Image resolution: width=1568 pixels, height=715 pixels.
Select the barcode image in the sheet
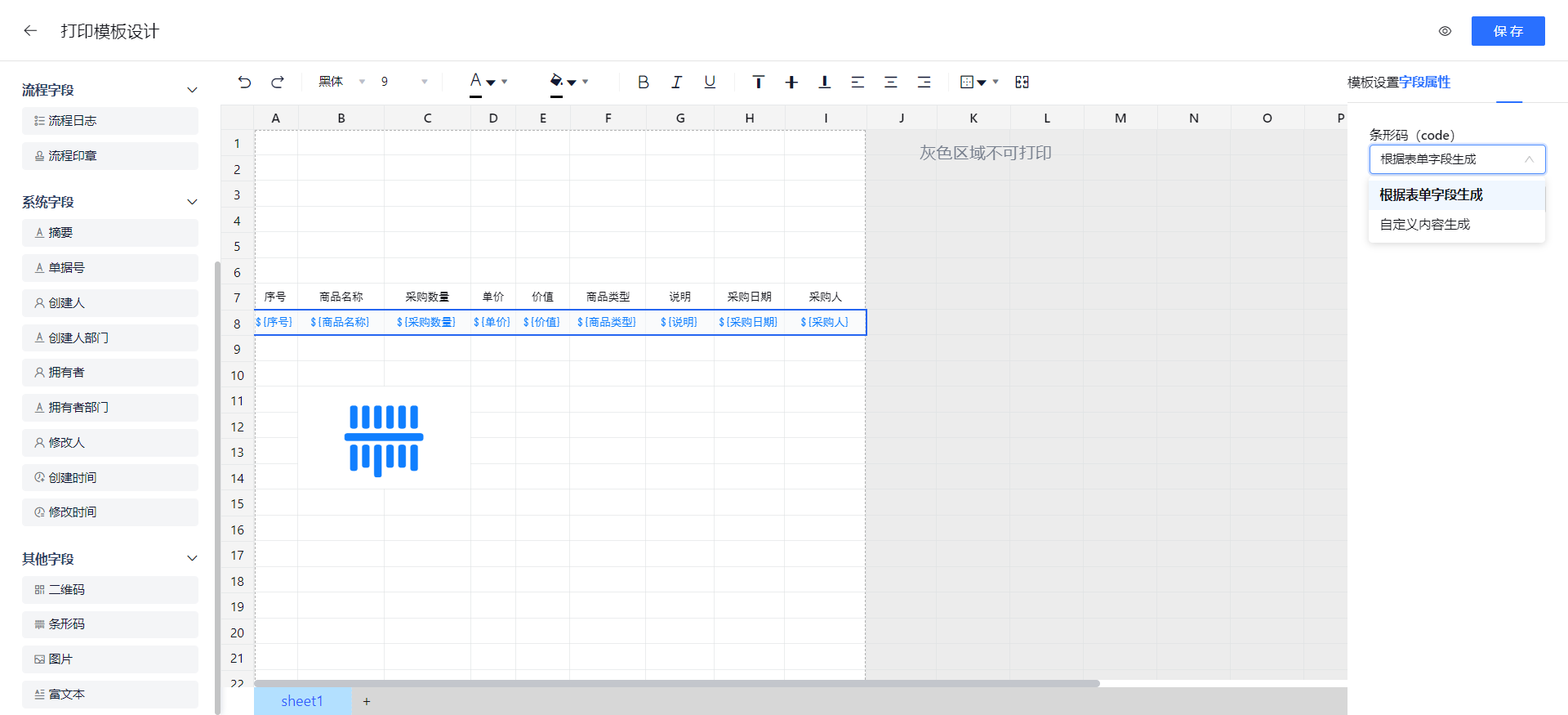[x=384, y=440]
